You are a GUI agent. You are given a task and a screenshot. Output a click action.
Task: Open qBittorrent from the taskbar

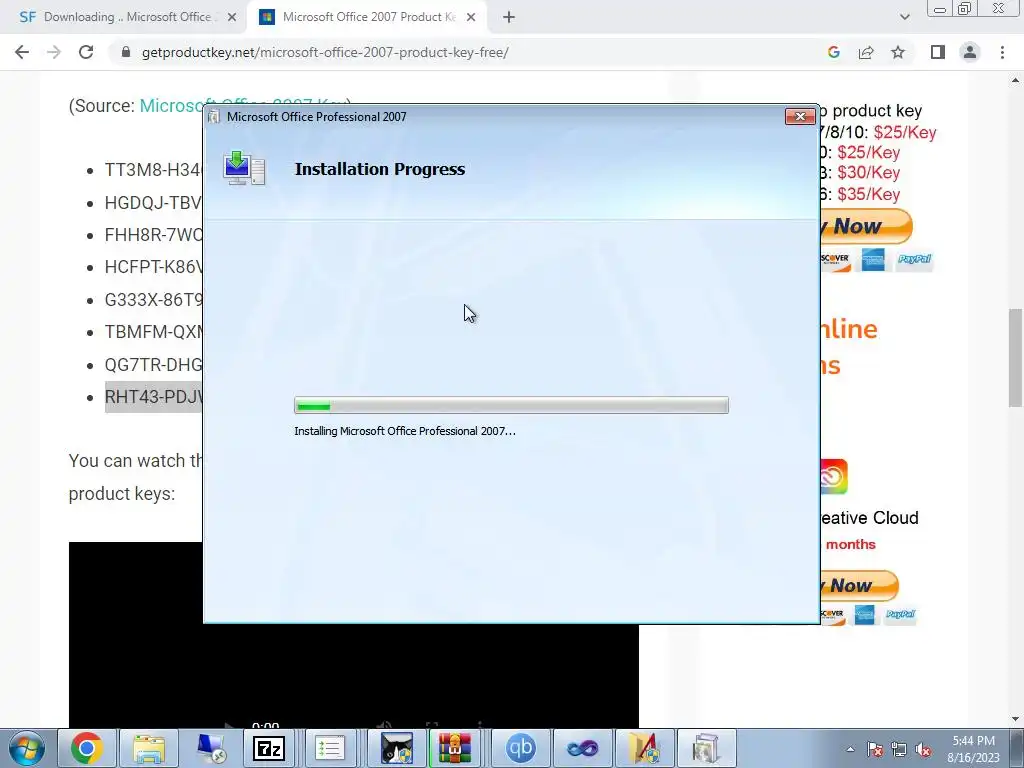(x=520, y=748)
